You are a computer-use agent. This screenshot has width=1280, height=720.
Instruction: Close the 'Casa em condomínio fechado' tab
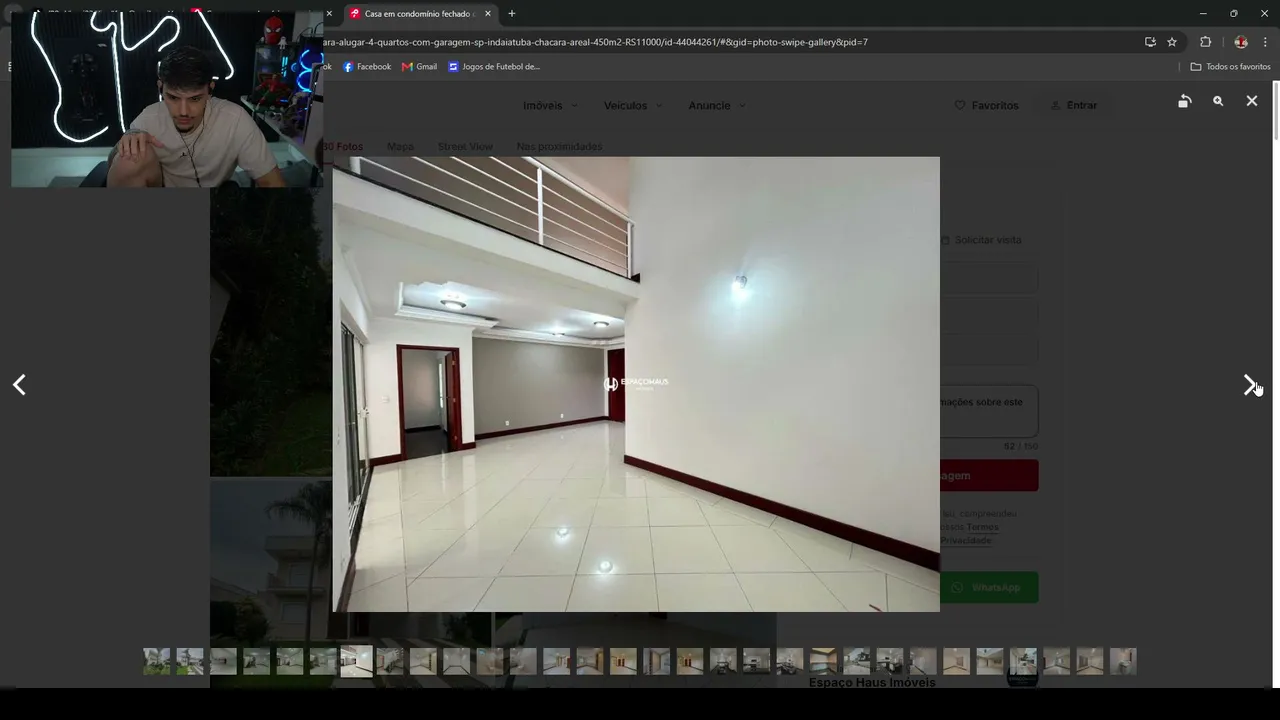click(x=488, y=14)
